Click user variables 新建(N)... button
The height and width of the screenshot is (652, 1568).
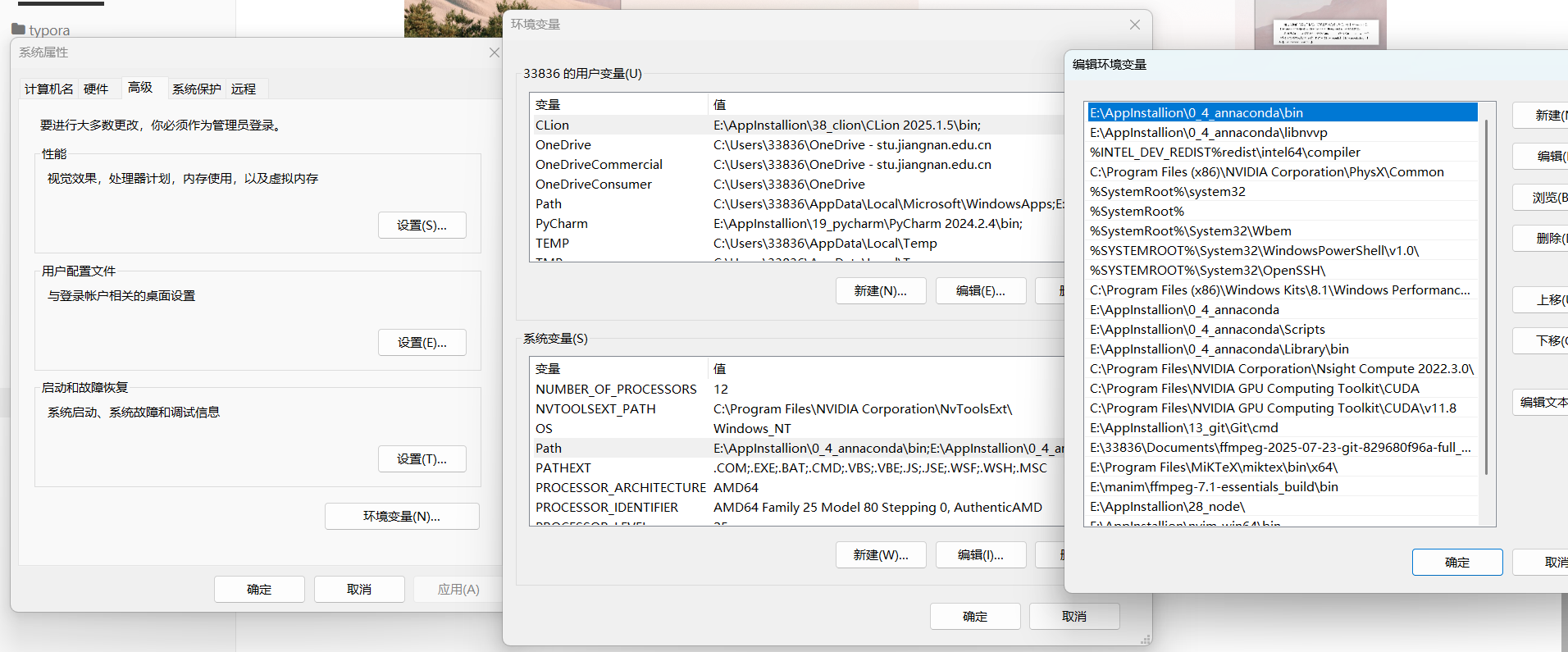(x=881, y=291)
